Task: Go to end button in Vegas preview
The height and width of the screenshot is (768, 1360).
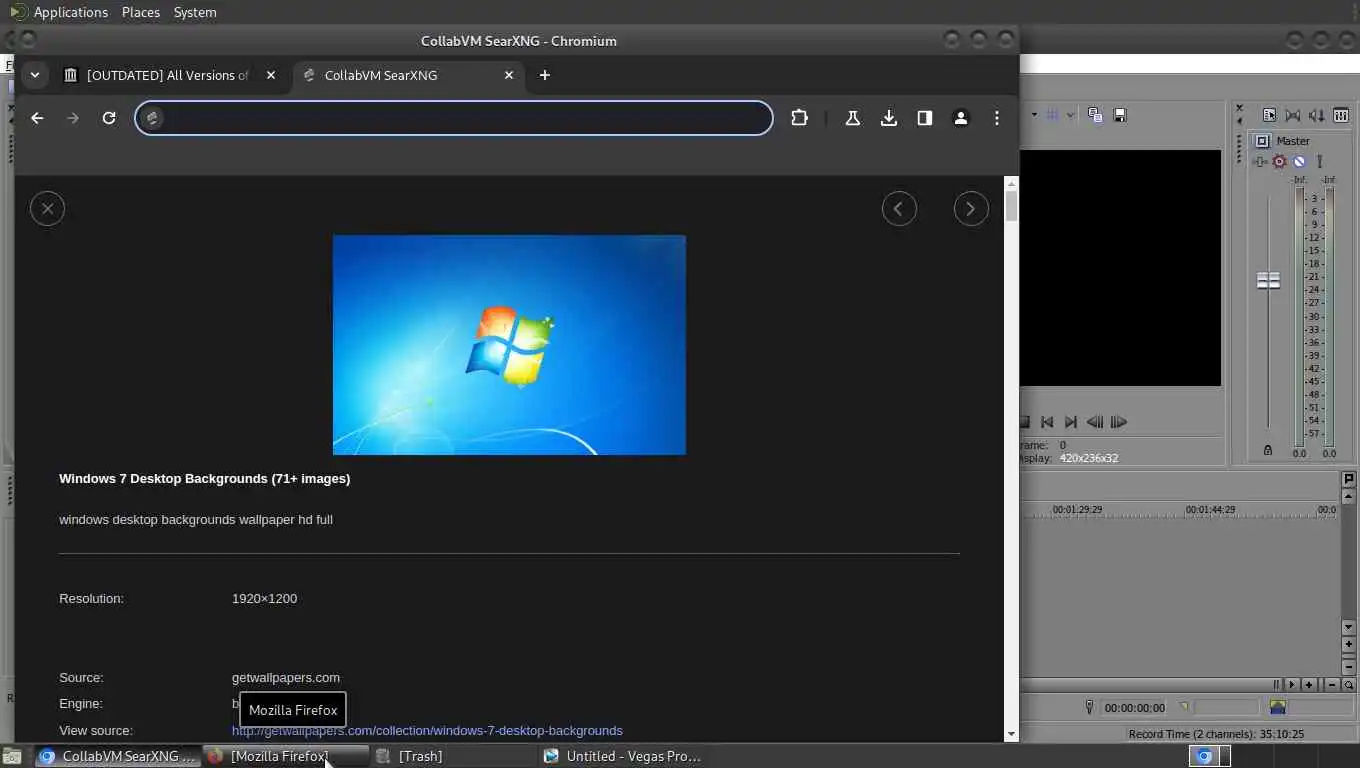Action: (x=1071, y=422)
